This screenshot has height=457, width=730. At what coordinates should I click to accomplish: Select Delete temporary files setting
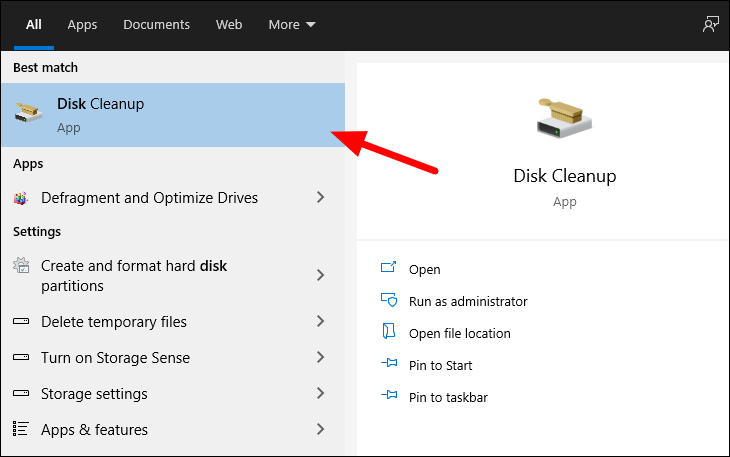(x=173, y=322)
